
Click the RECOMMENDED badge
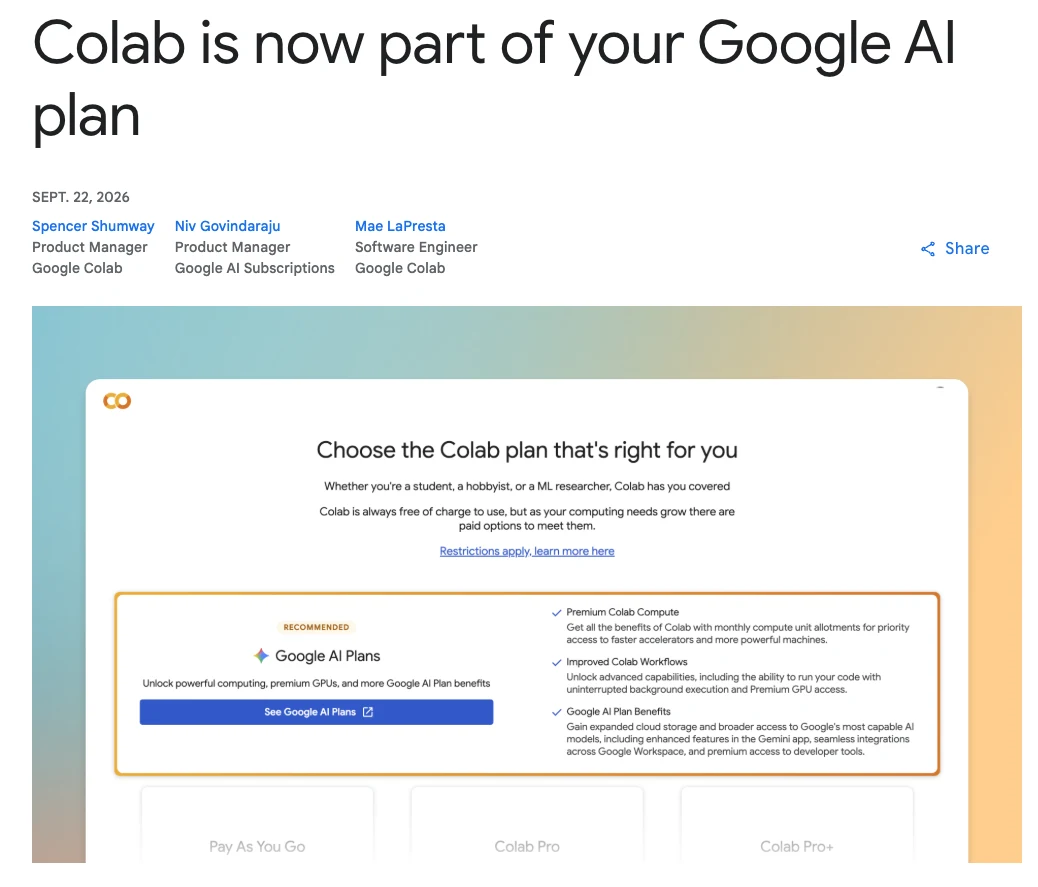[x=316, y=628]
